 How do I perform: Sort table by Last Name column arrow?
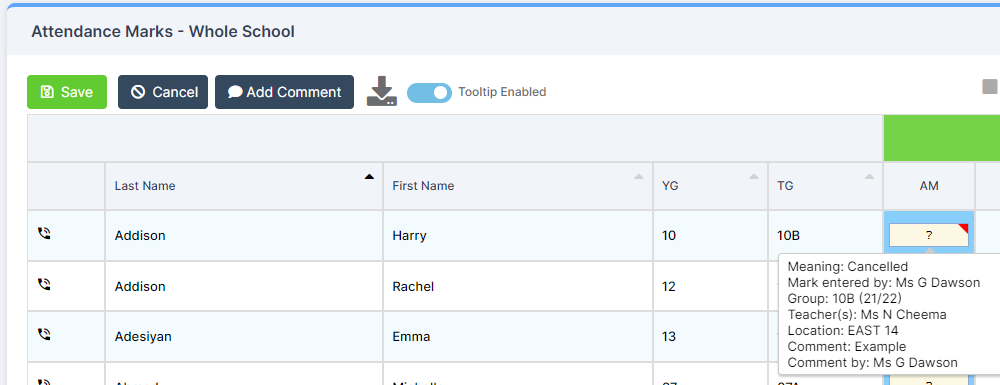[369, 177]
